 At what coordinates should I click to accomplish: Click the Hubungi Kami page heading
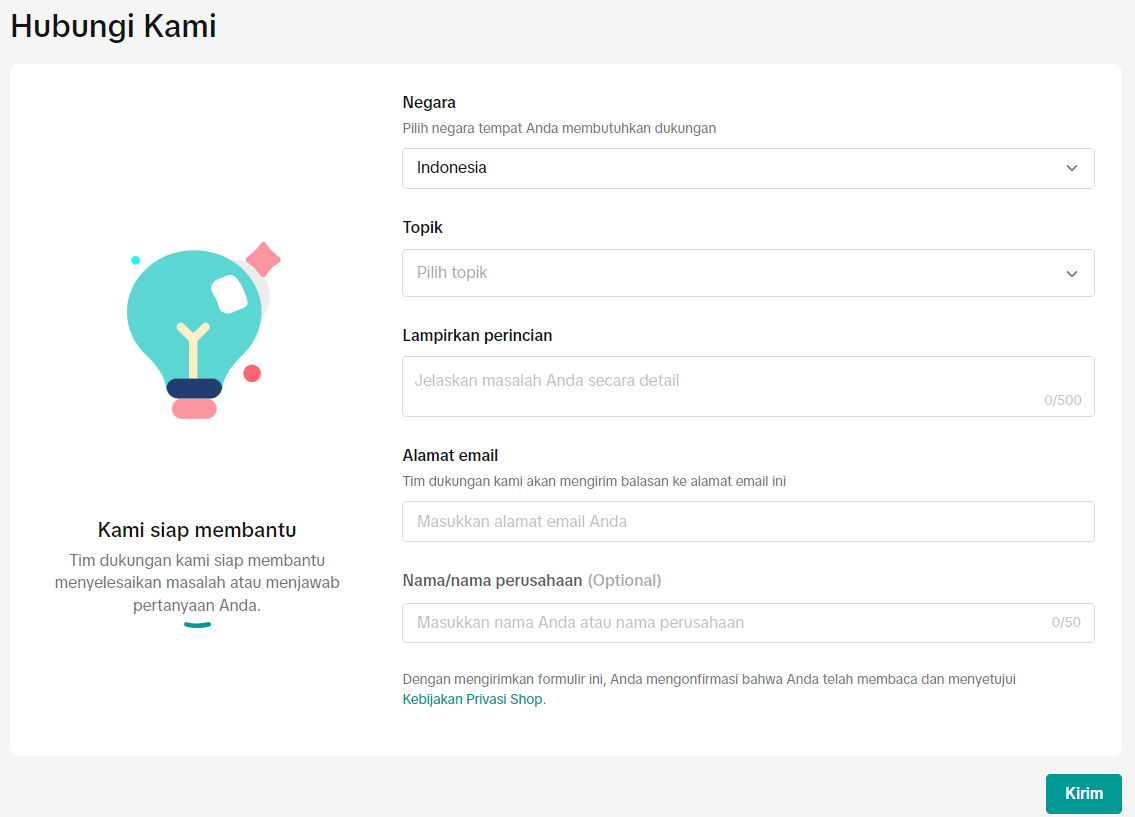[113, 26]
